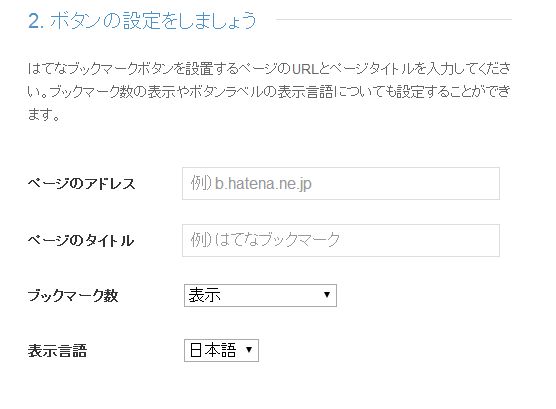Click the heading ボタンの設定をしましょう
The height and width of the screenshot is (409, 556).
point(153,20)
